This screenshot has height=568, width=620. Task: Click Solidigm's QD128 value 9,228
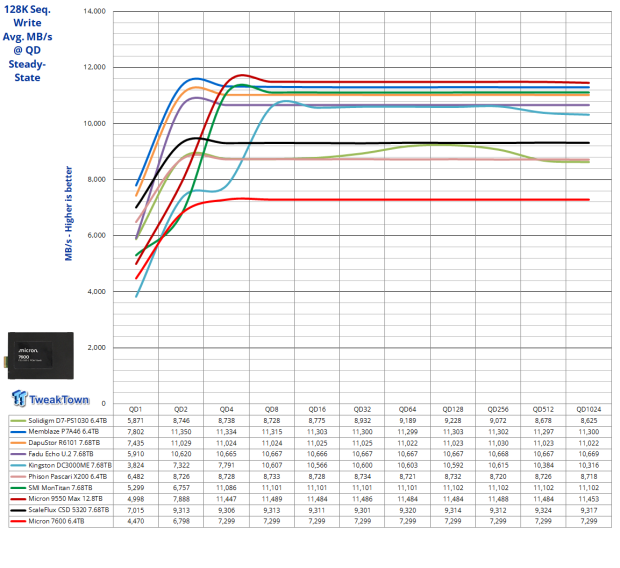[x=453, y=421]
